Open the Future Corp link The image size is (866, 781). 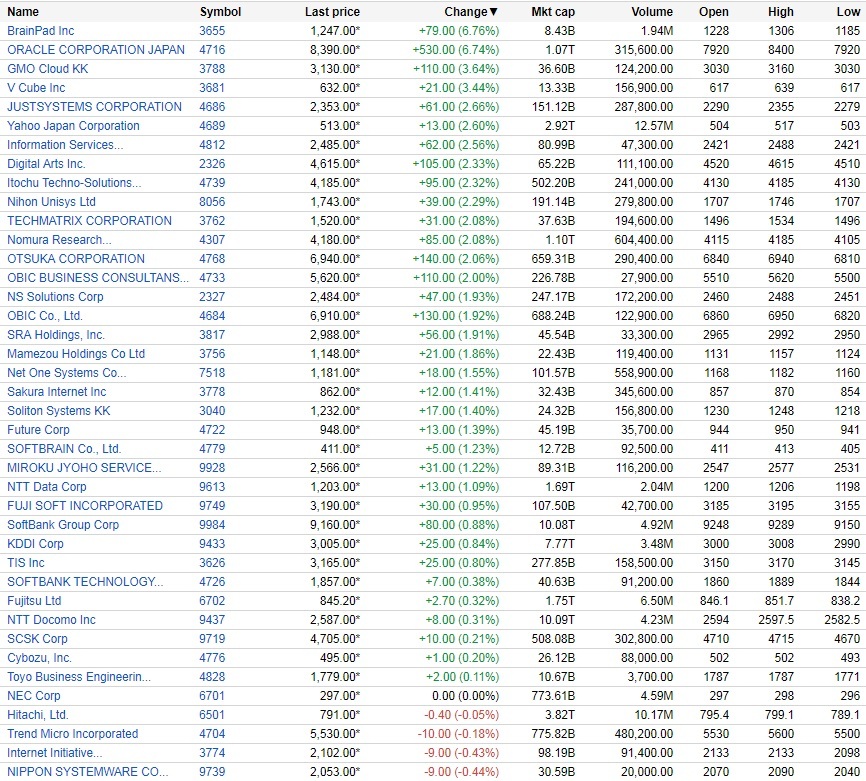[38, 430]
